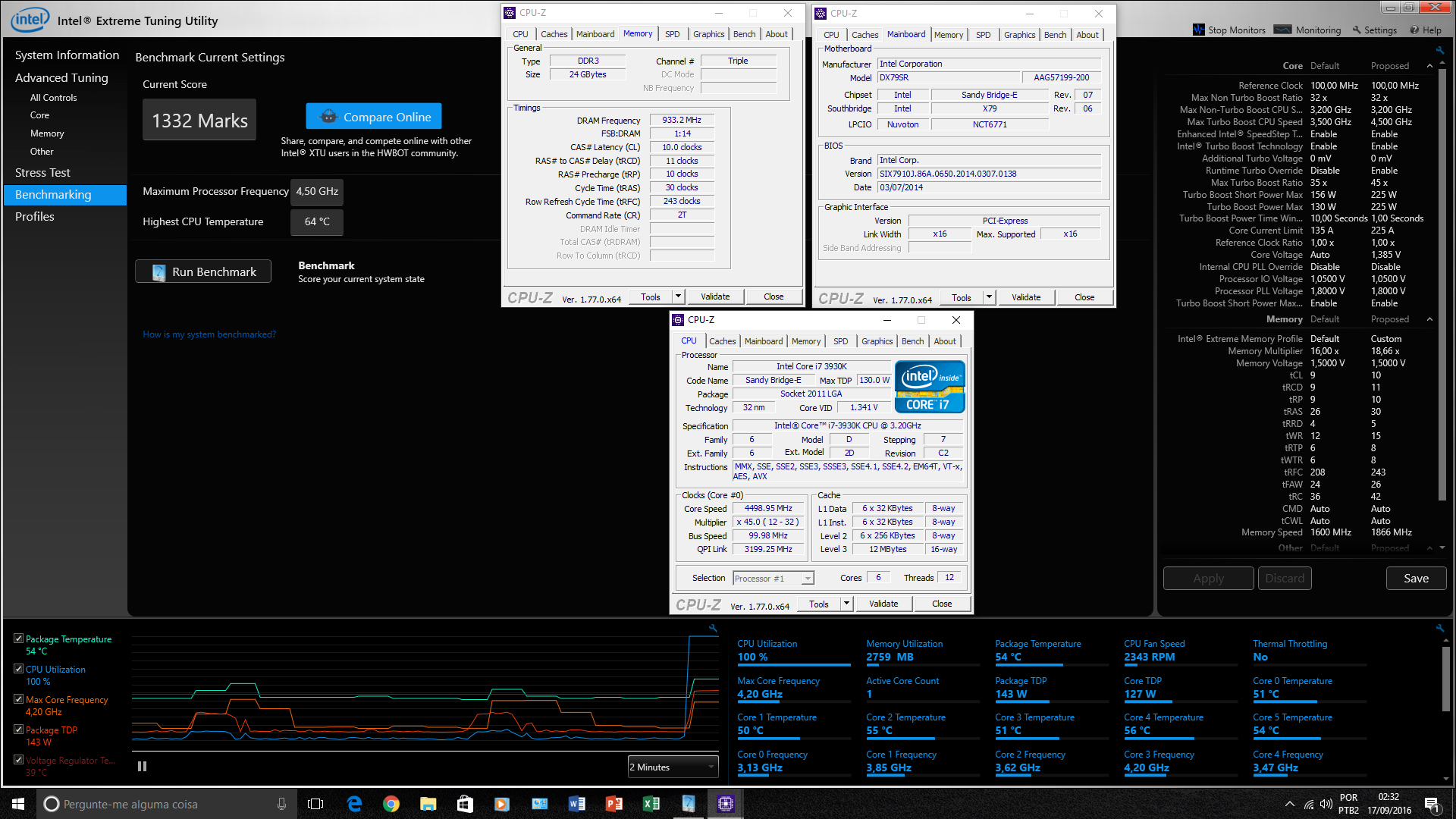Click the CPU-Z title icon in Memory window
Viewport: 1456px width, 819px height.
coord(510,13)
